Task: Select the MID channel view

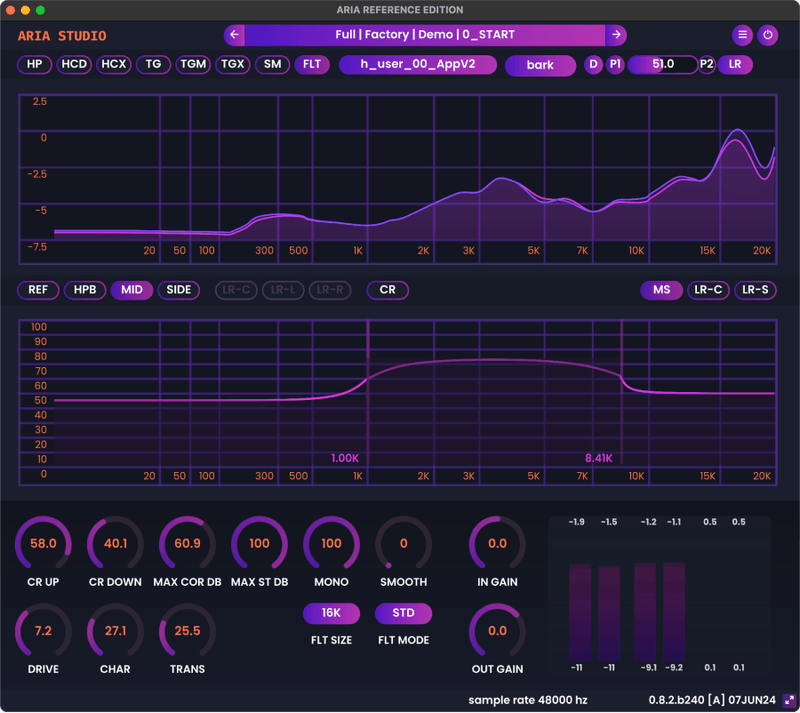Action: (x=132, y=290)
